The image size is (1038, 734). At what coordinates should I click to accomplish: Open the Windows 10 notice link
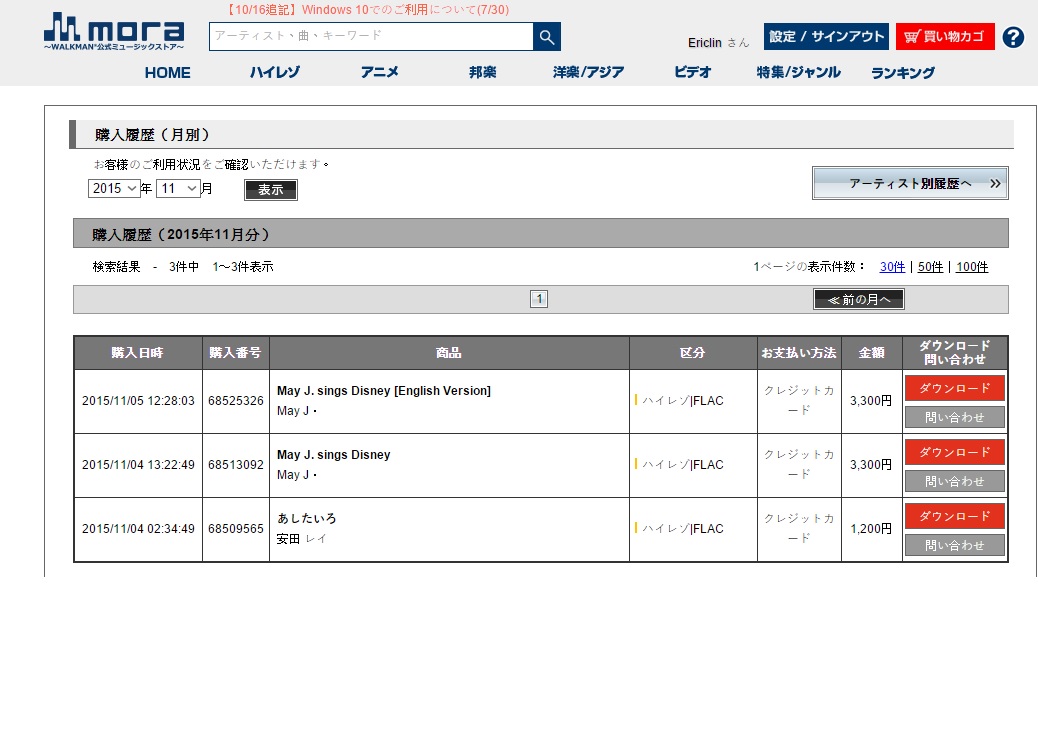(367, 10)
